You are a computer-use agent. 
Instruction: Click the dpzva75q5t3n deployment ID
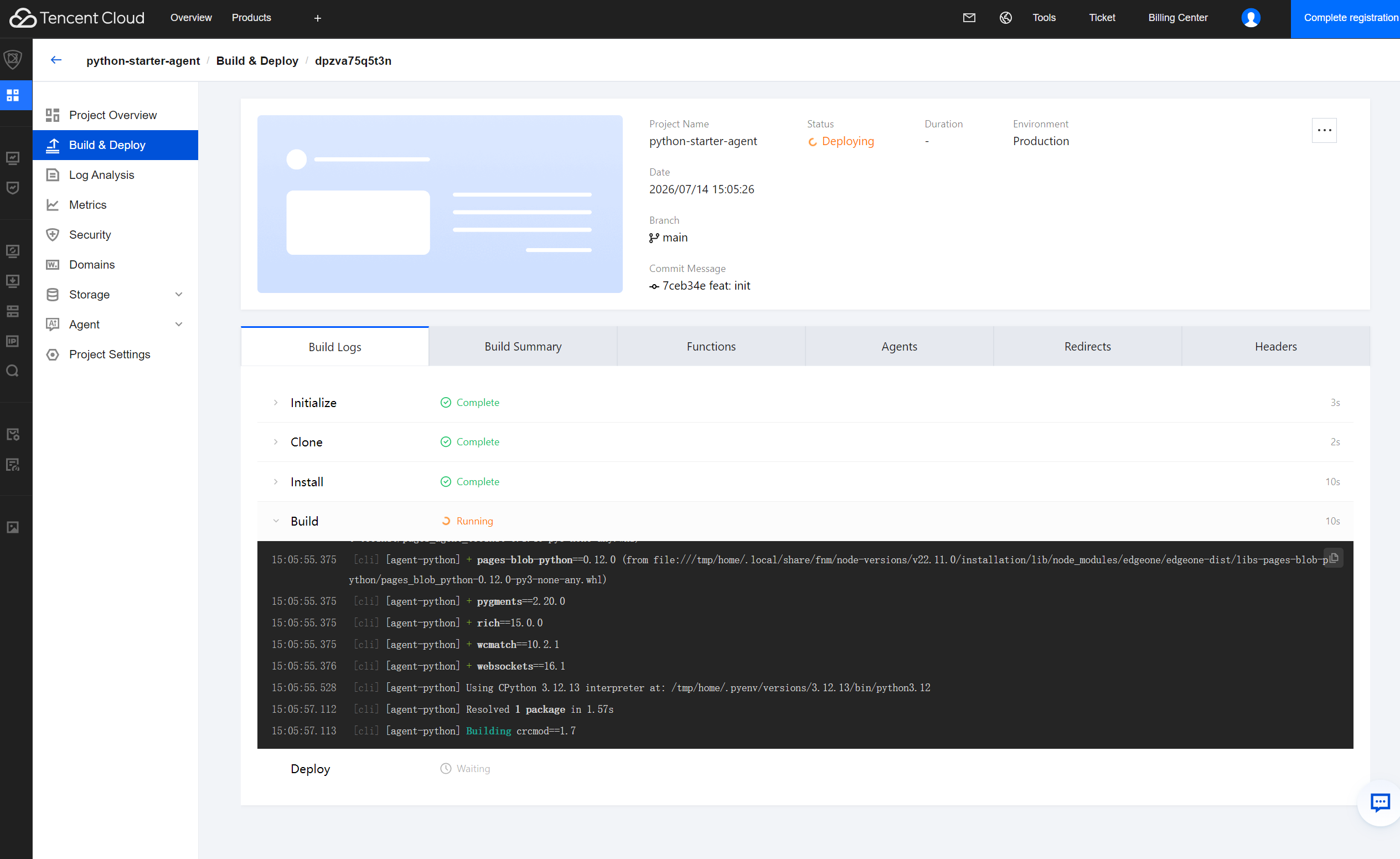tap(353, 61)
